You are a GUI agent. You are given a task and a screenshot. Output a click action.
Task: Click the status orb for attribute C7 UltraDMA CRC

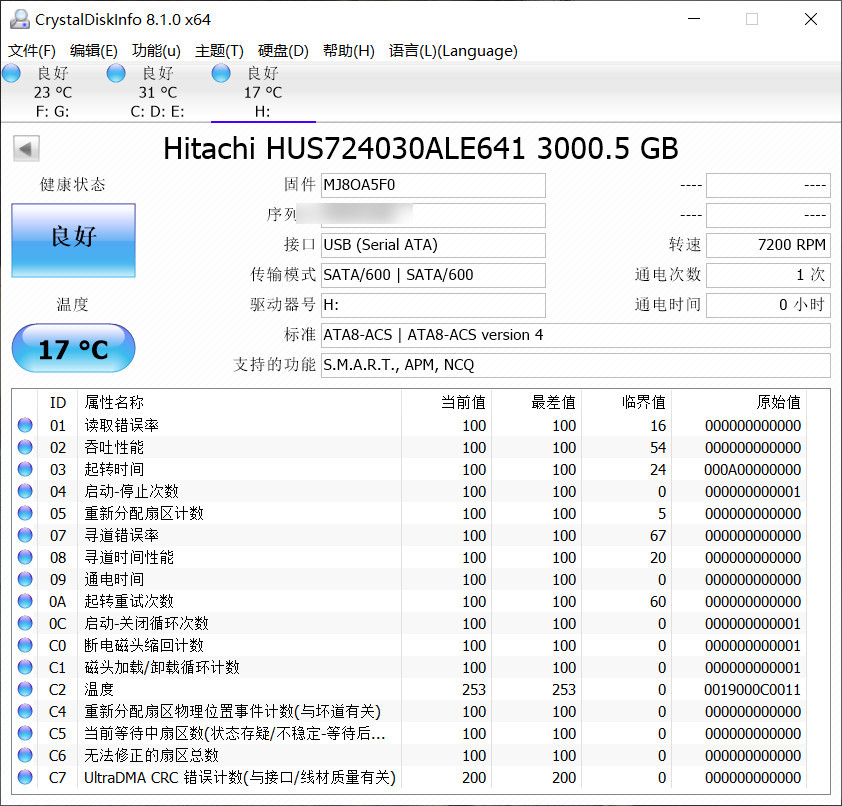point(25,778)
